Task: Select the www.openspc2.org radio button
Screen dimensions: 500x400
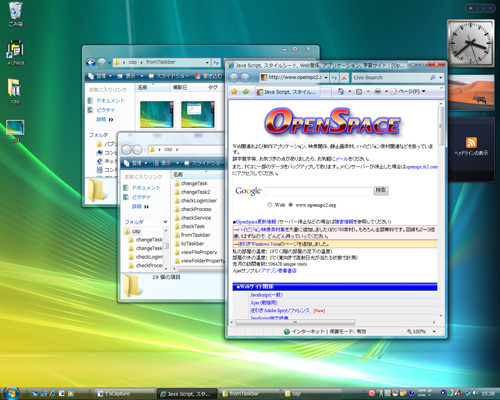Action: 290,205
